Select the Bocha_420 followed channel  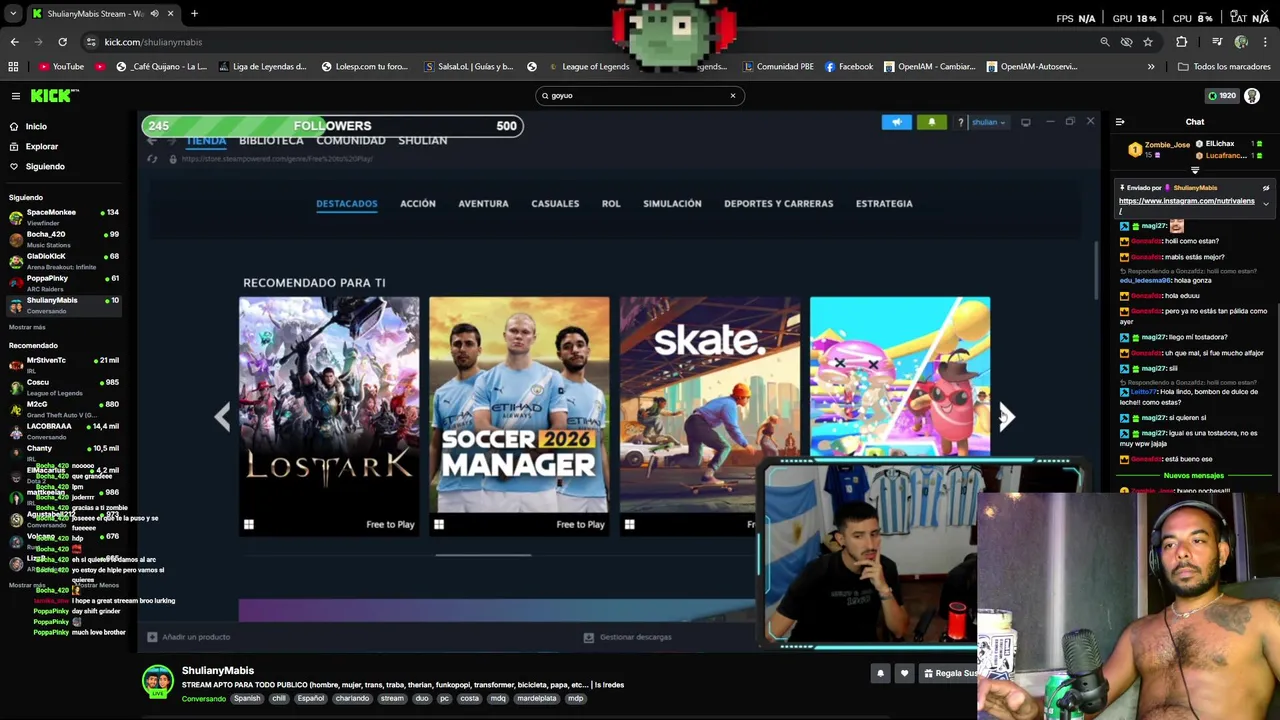pyautogui.click(x=62, y=238)
